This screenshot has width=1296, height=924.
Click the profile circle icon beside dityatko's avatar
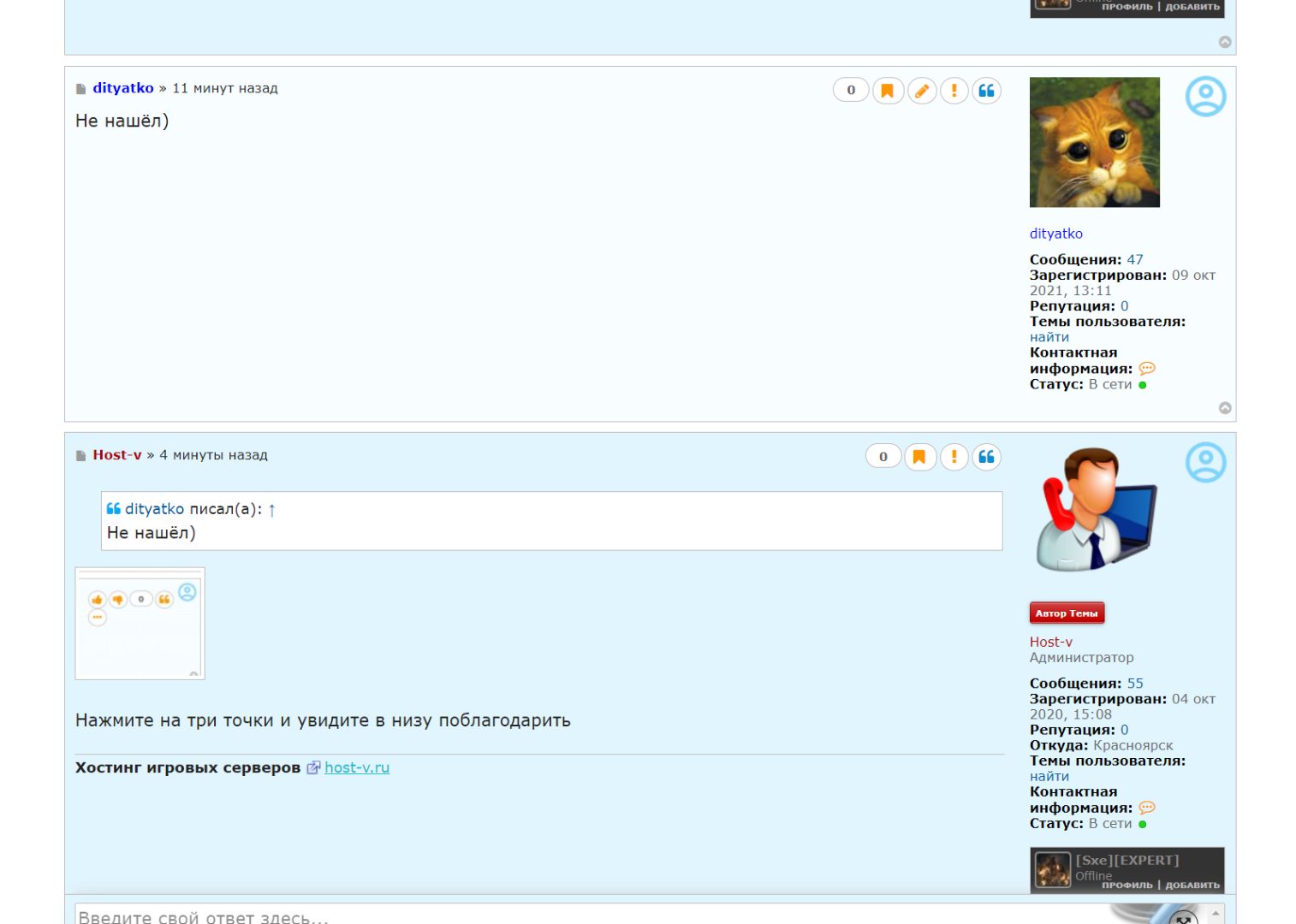pos(1205,97)
